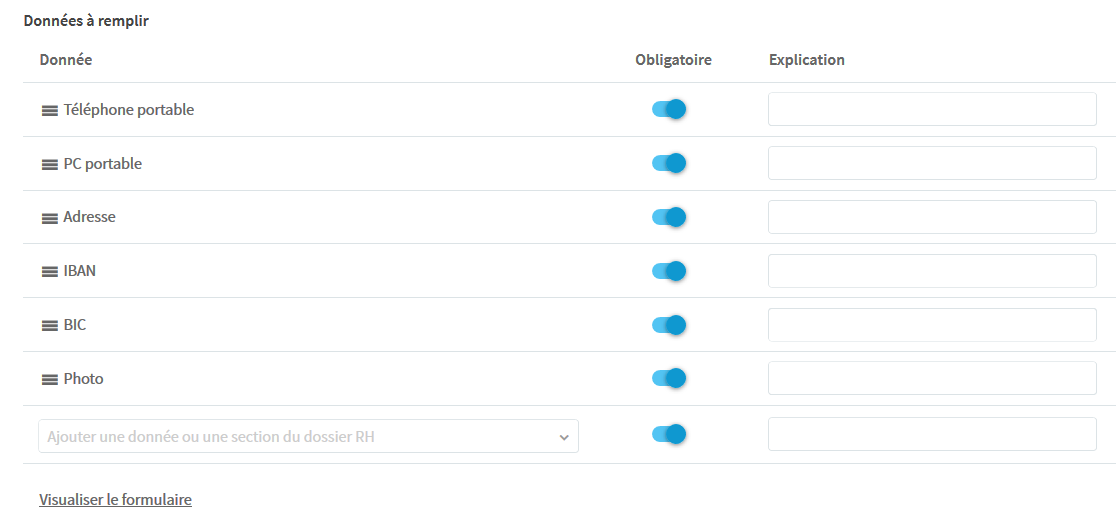Toggle the Obligatoire switch on the new data row
Screen dimensions: 1116x527
(669, 434)
